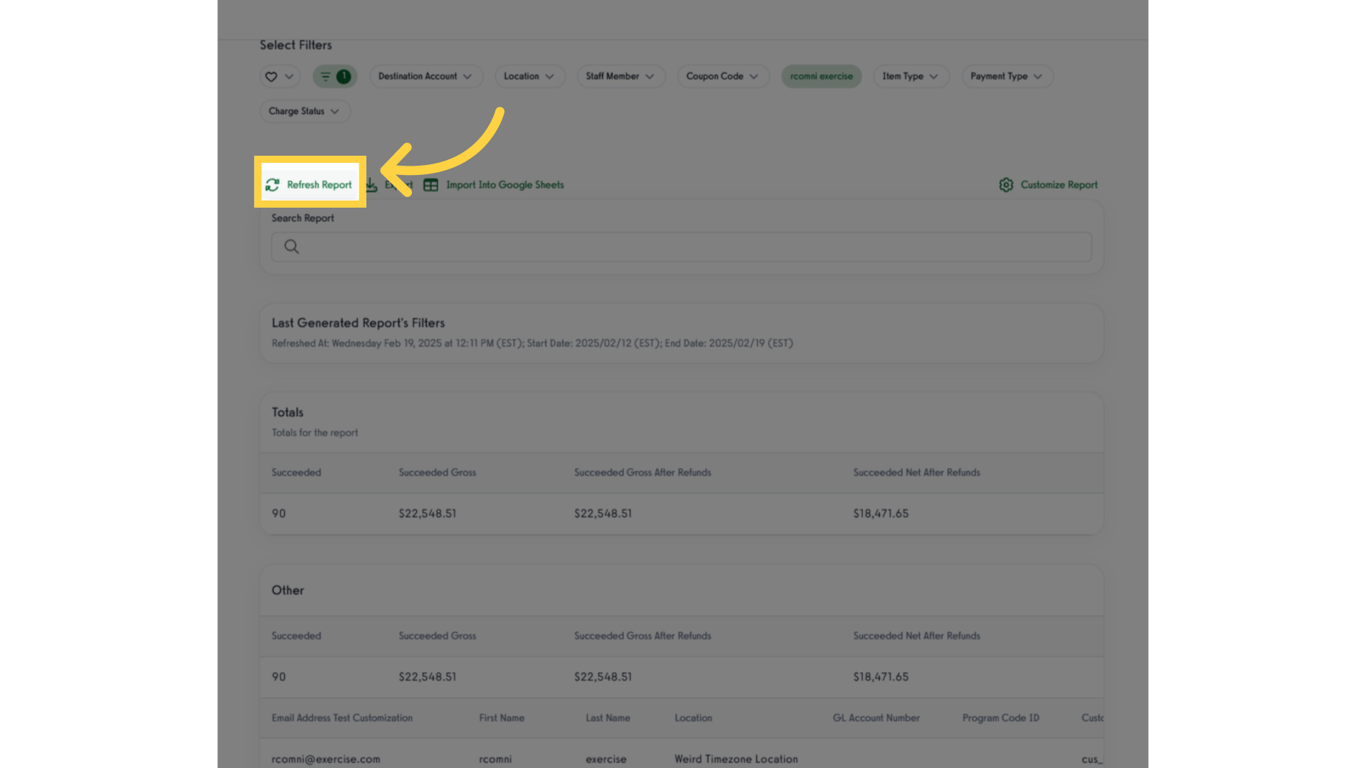
Task: Click the Weird Timezone Location cell
Action: point(736,759)
